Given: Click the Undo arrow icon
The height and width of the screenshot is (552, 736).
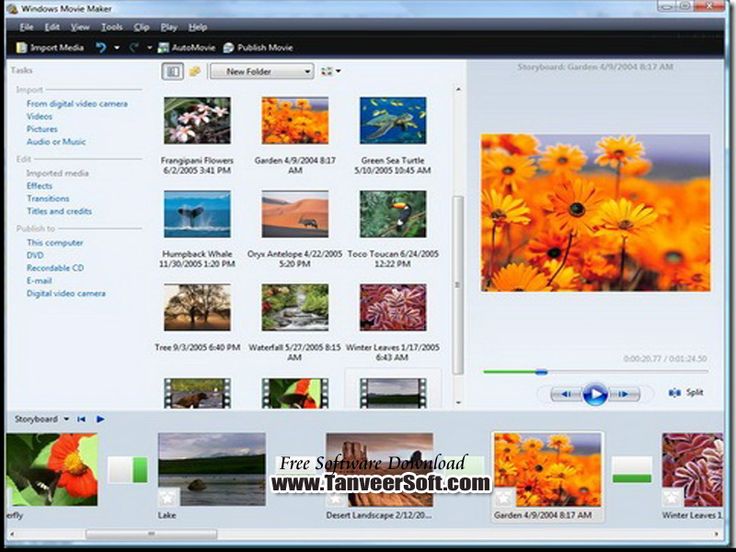Looking at the screenshot, I should click(101, 47).
